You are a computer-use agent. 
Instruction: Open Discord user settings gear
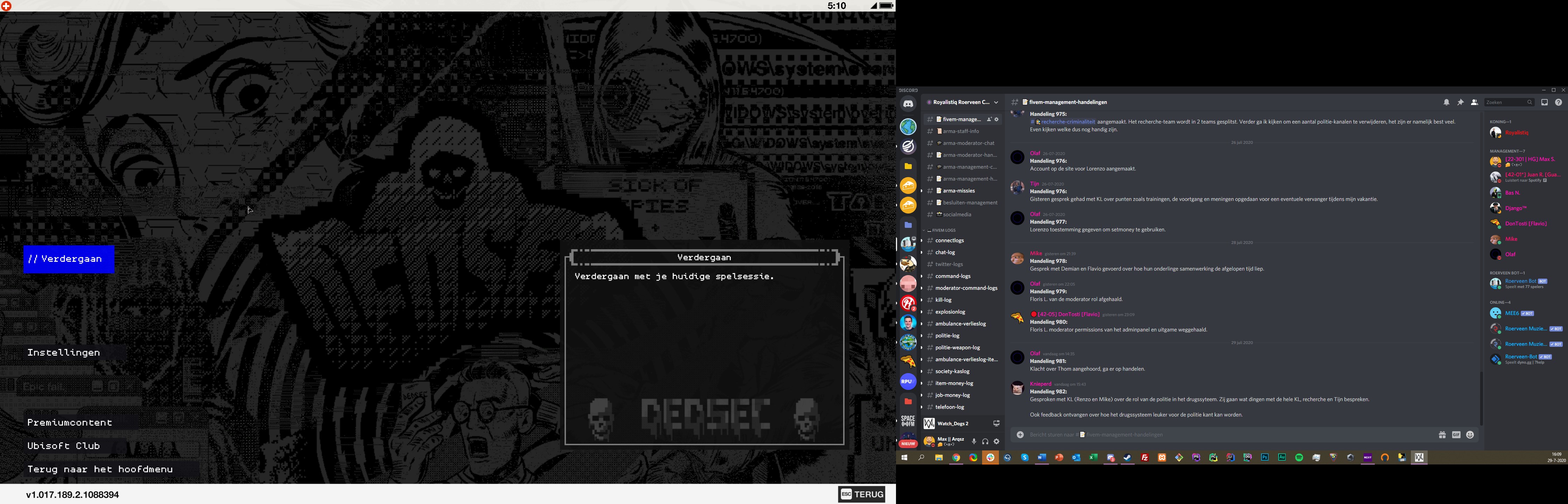(996, 441)
